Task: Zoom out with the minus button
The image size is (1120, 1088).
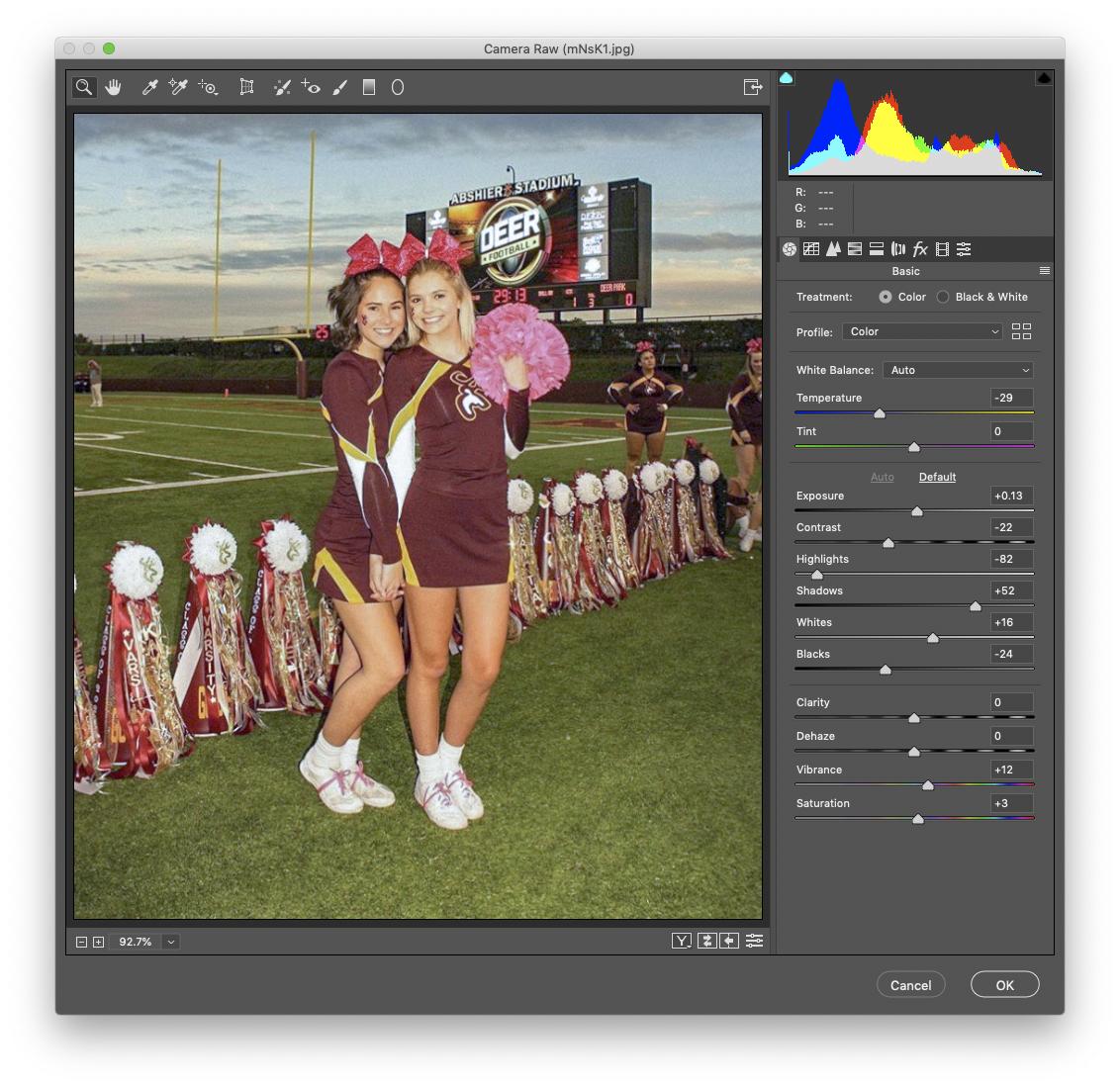Action: (x=81, y=943)
